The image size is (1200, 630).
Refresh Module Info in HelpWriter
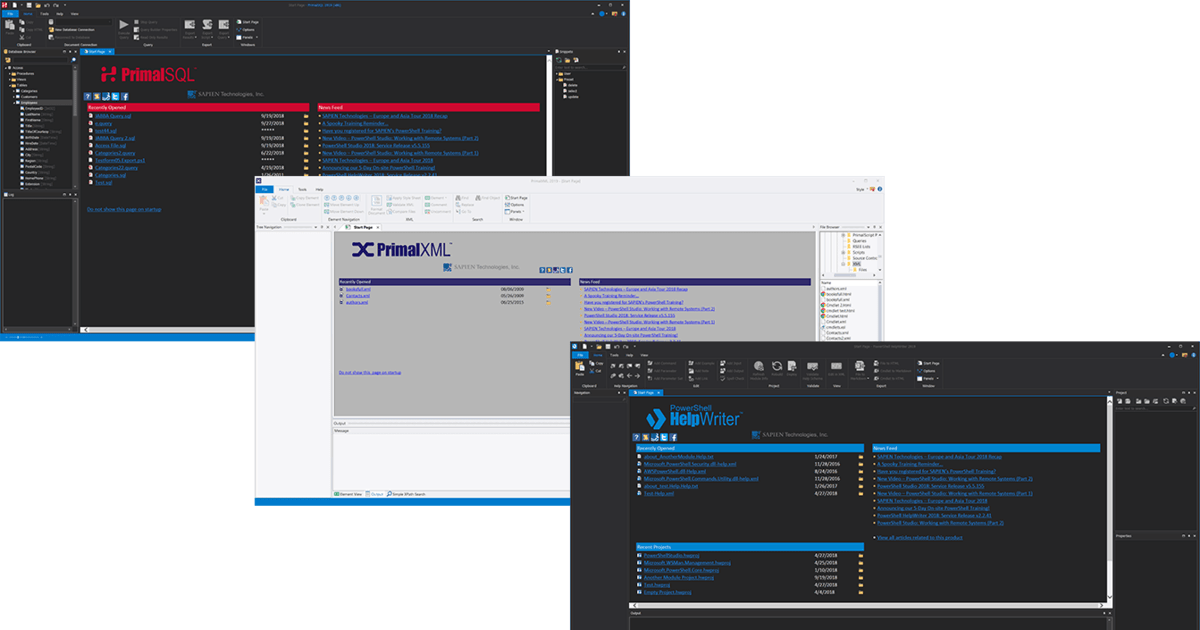tap(758, 369)
